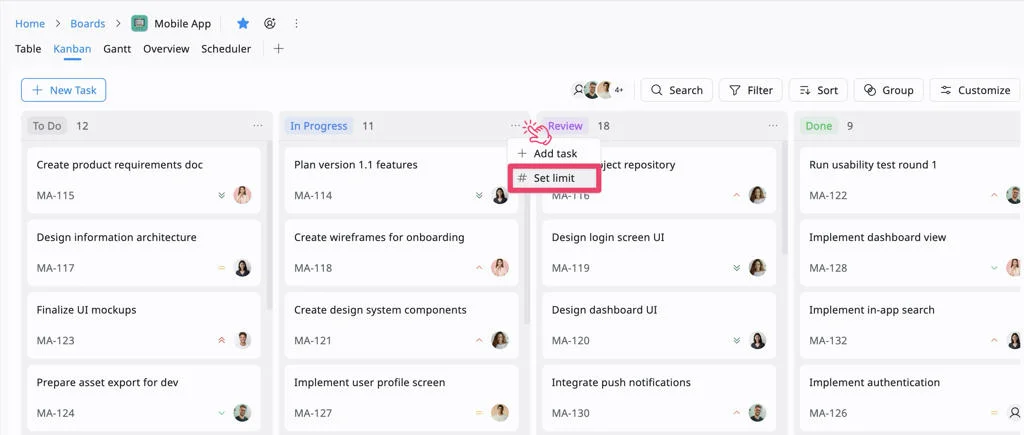Click the Mobile App board icon
The height and width of the screenshot is (435, 1024).
pyautogui.click(x=139, y=23)
